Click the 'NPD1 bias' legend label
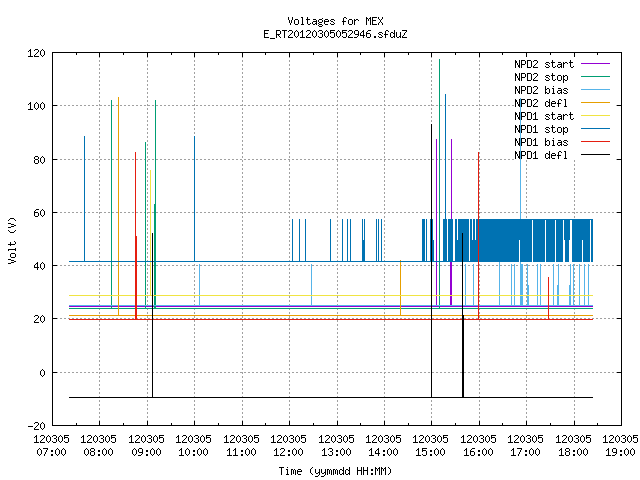This screenshot has width=640, height=480. click(541, 142)
